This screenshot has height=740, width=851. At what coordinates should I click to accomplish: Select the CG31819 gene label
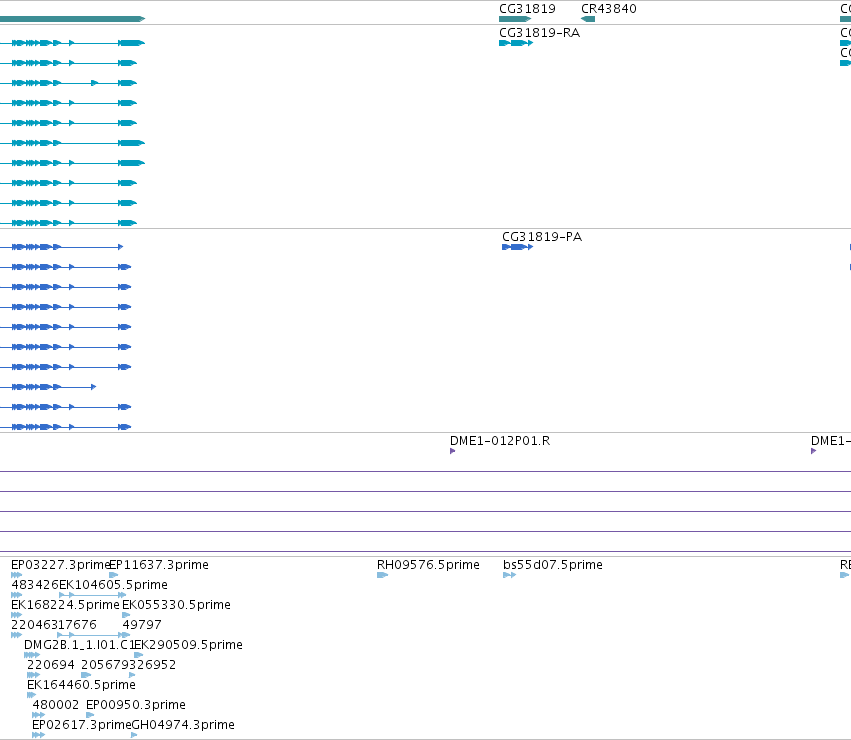click(527, 9)
